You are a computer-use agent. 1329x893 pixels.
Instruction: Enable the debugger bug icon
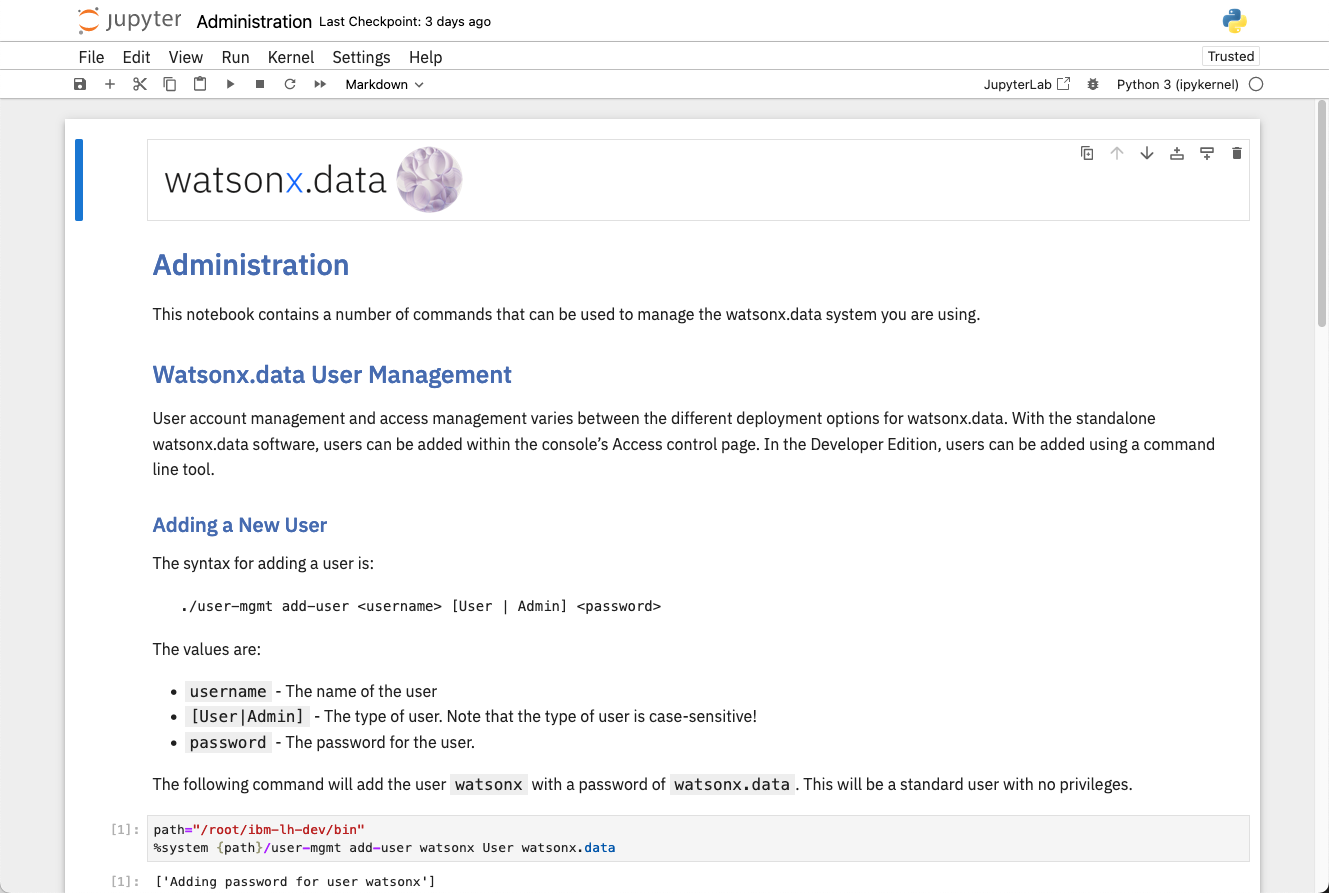pos(1093,84)
